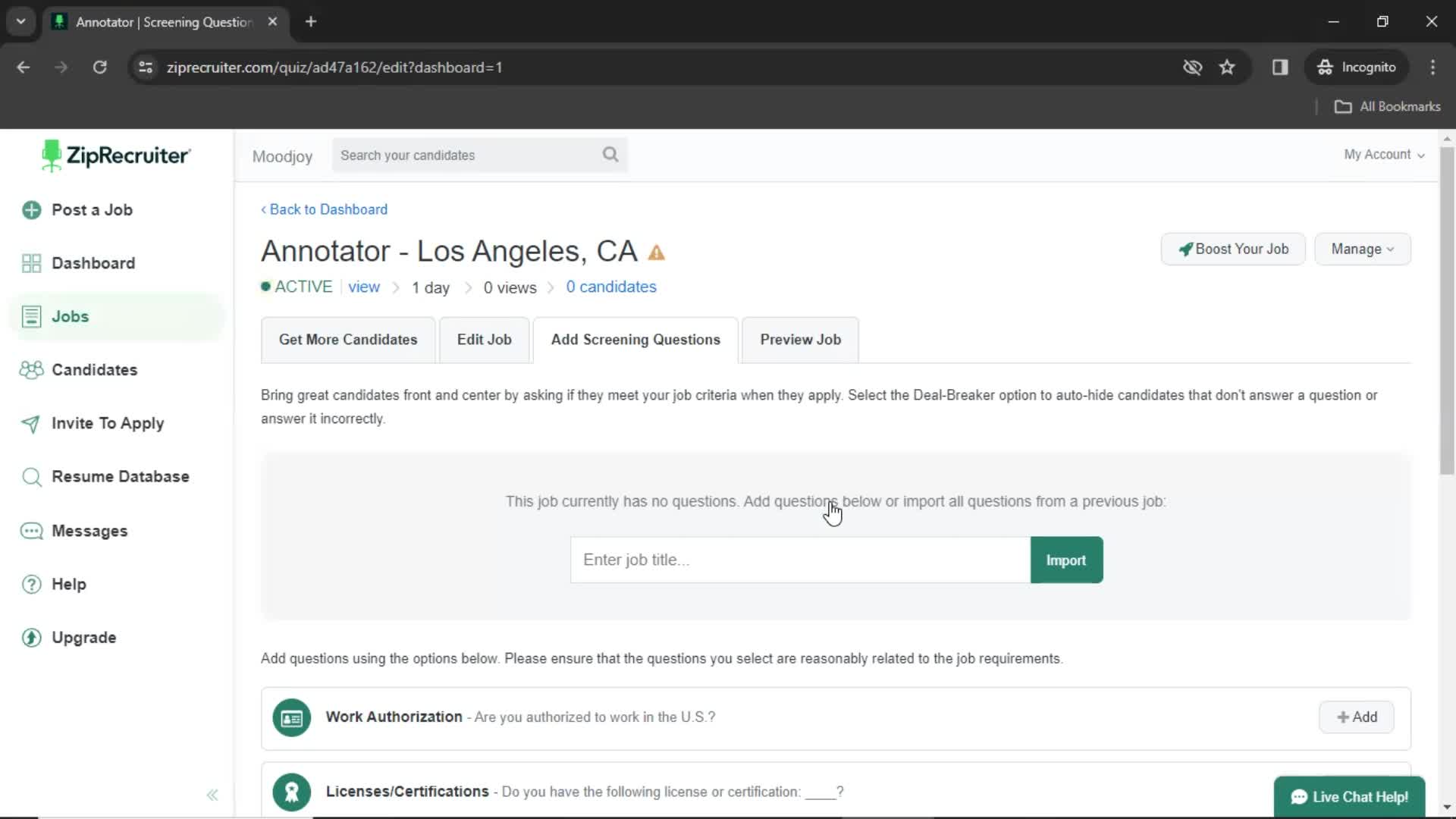Click the Back to Dashboard chevron link

click(324, 209)
